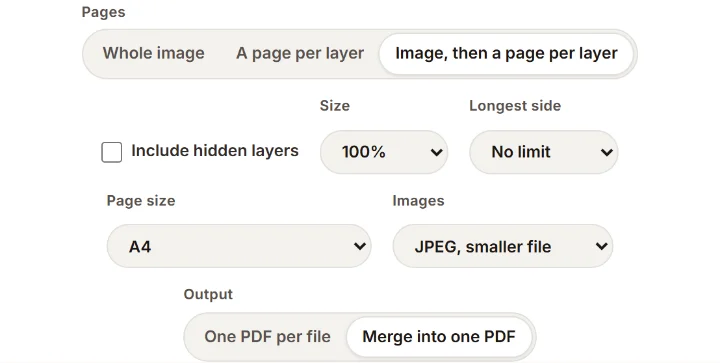Click the 'Images' field label

pyautogui.click(x=418, y=201)
